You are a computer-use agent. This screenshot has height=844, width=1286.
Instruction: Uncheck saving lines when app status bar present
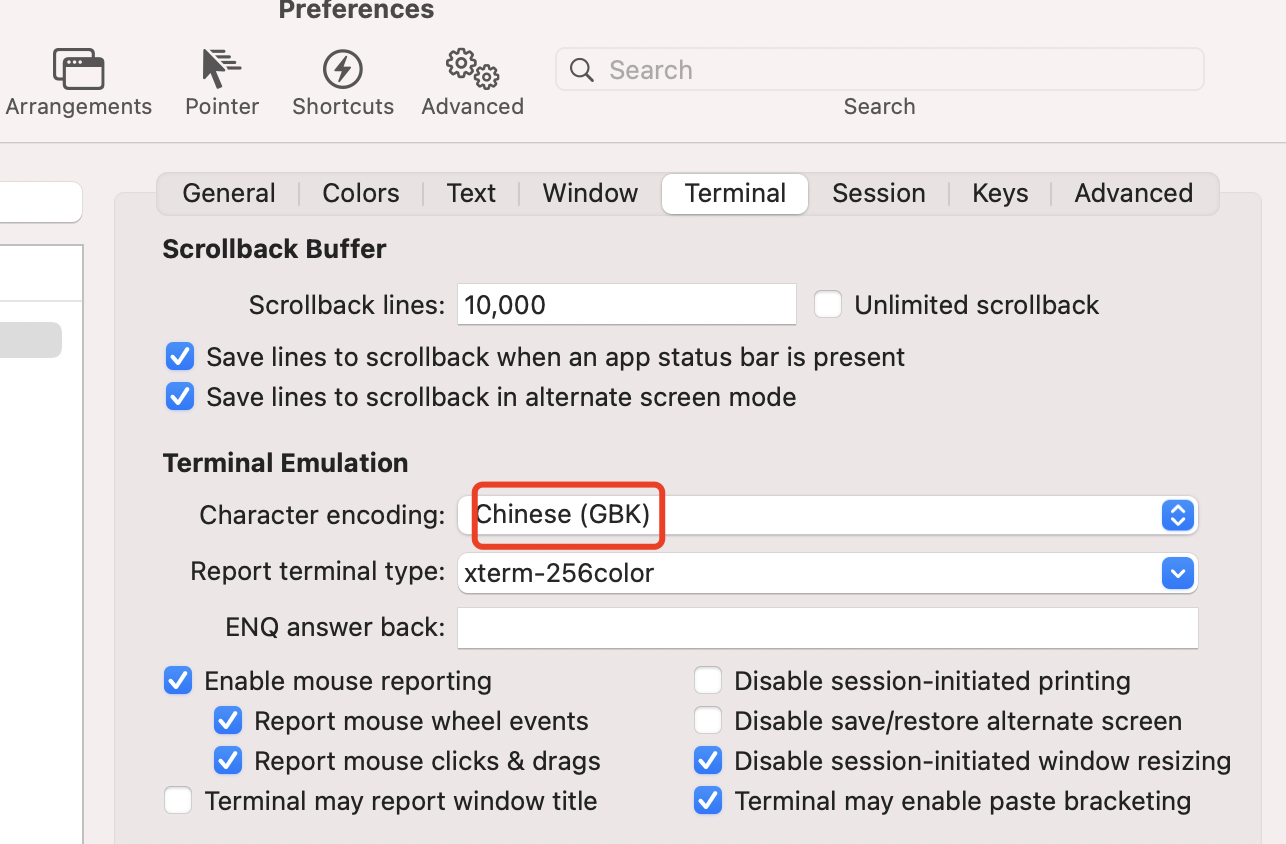pyautogui.click(x=179, y=356)
